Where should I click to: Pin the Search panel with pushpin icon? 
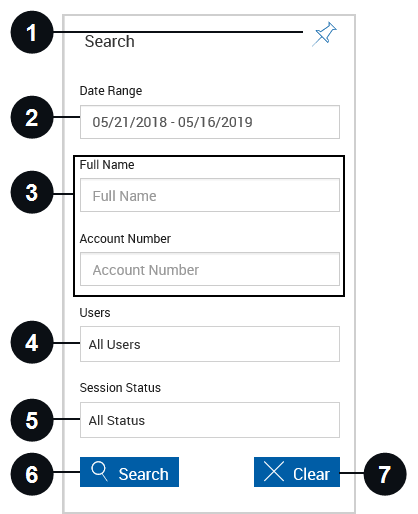[324, 34]
